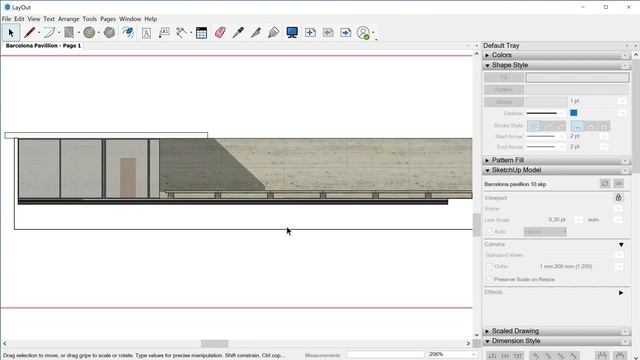The image size is (640, 360).
Task: Collapse the Camera section triangle
Action: (x=621, y=244)
